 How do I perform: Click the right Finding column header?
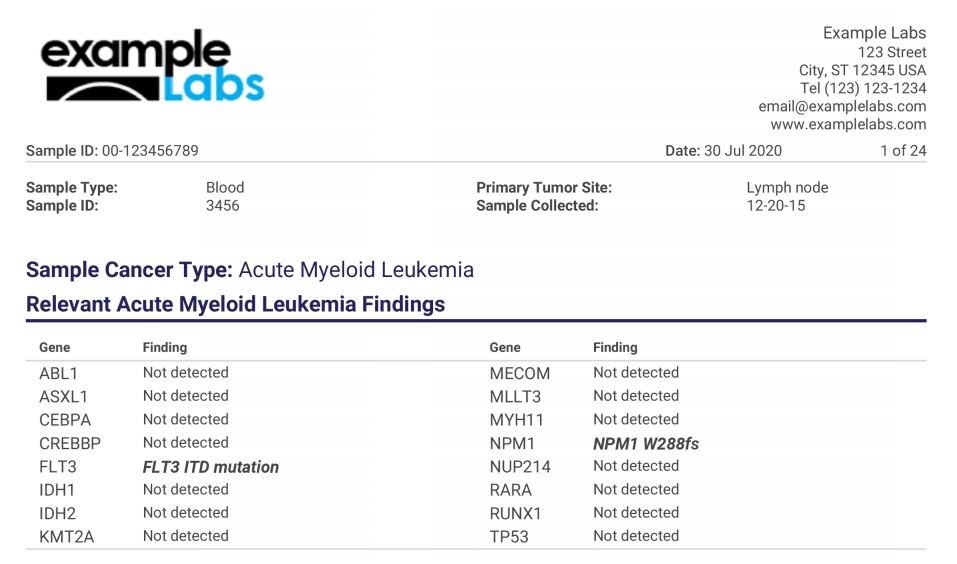pyautogui.click(x=615, y=348)
